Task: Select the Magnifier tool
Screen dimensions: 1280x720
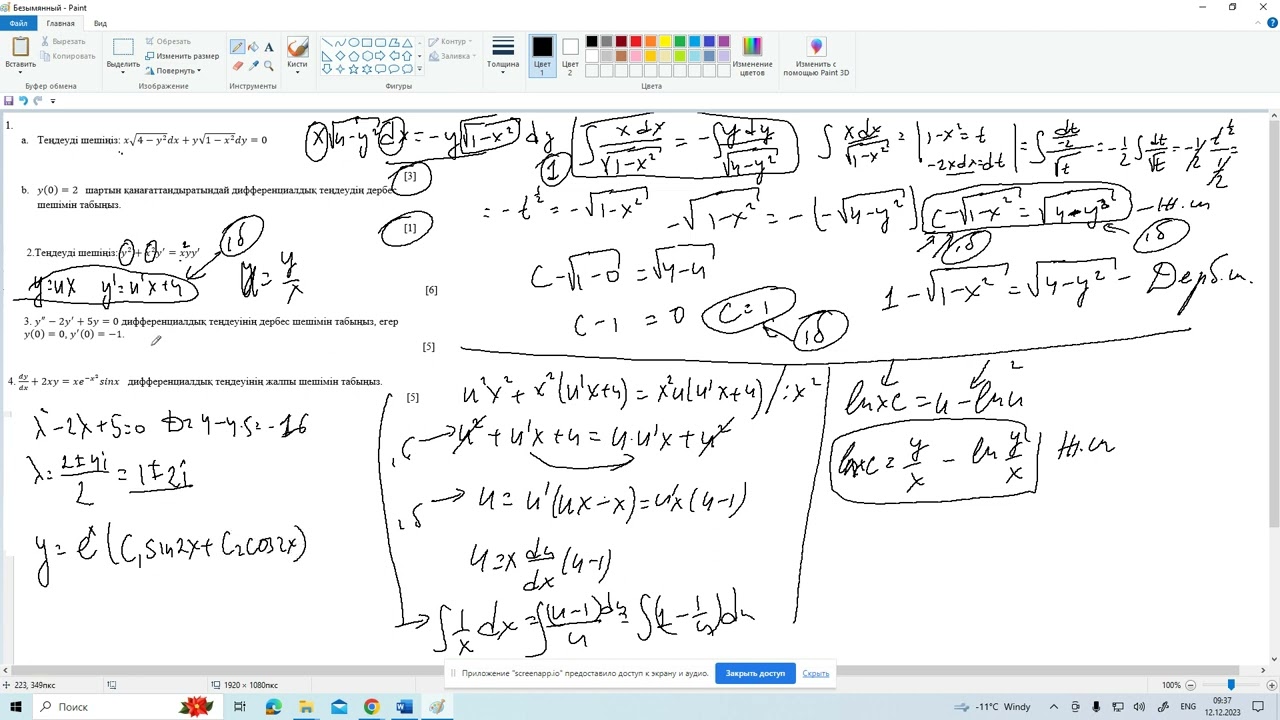Action: click(269, 65)
